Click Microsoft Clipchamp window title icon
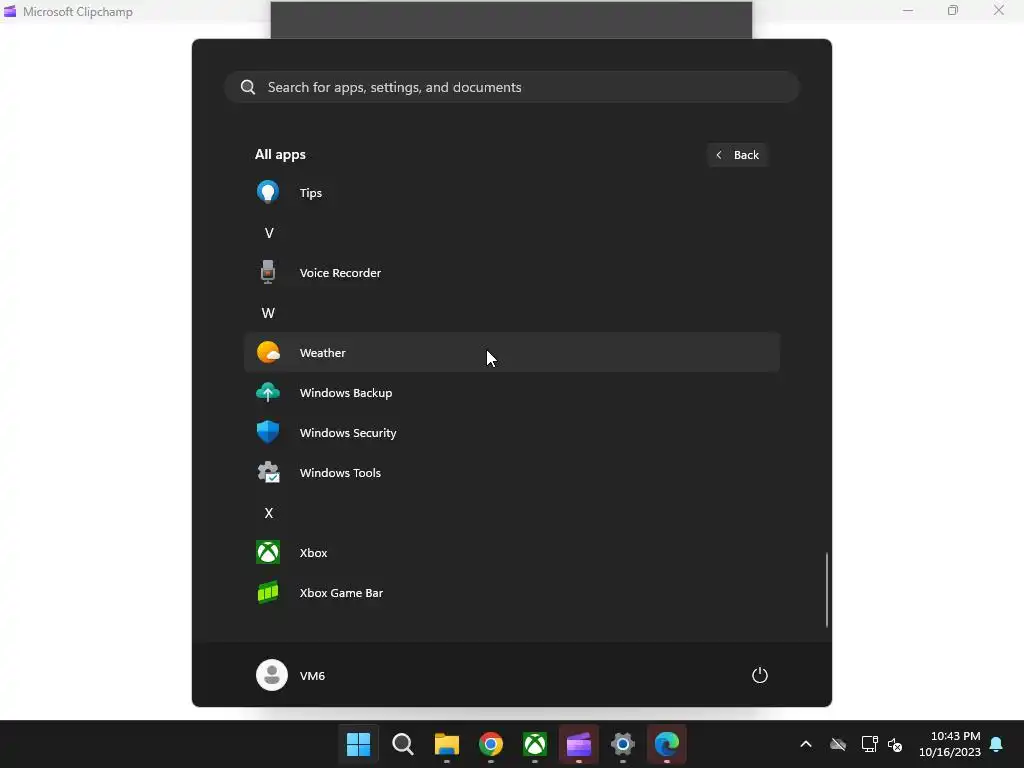Viewport: 1024px width, 768px height. pyautogui.click(x=10, y=11)
